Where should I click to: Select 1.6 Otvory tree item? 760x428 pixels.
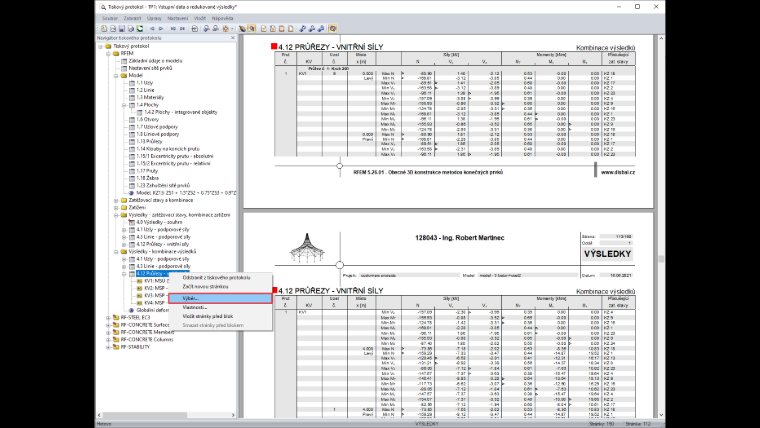tap(147, 120)
